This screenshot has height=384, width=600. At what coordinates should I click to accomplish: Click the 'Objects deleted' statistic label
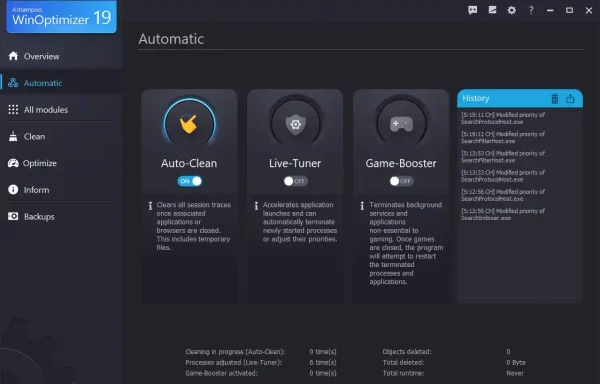point(407,351)
